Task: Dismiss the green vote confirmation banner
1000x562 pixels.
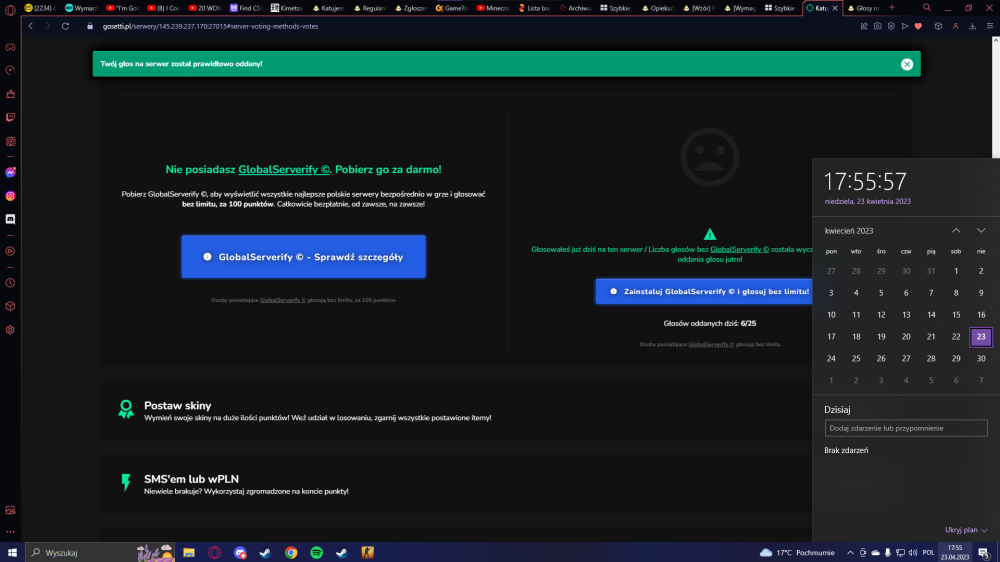Action: click(x=907, y=64)
